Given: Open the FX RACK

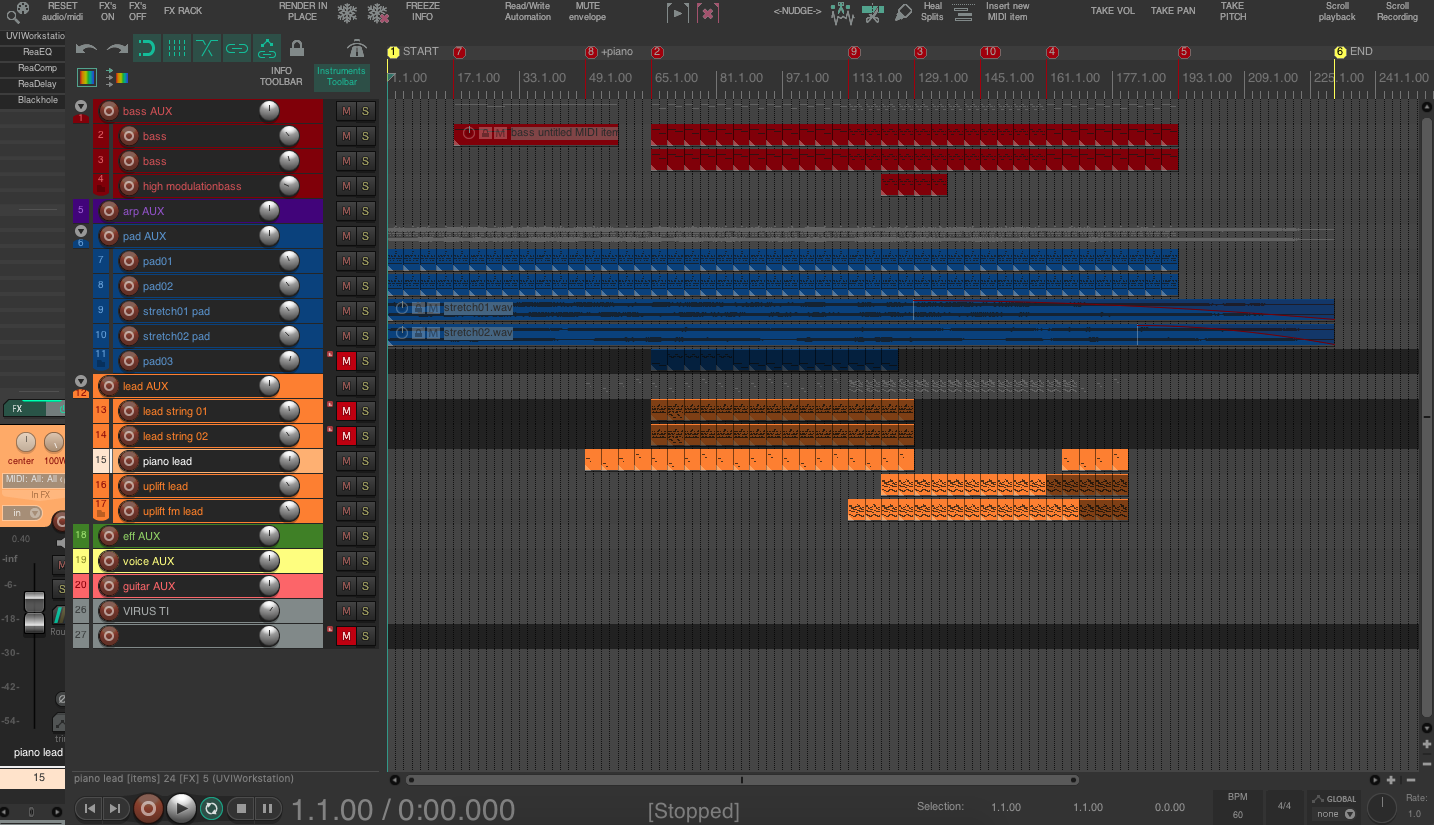Looking at the screenshot, I should click(183, 11).
